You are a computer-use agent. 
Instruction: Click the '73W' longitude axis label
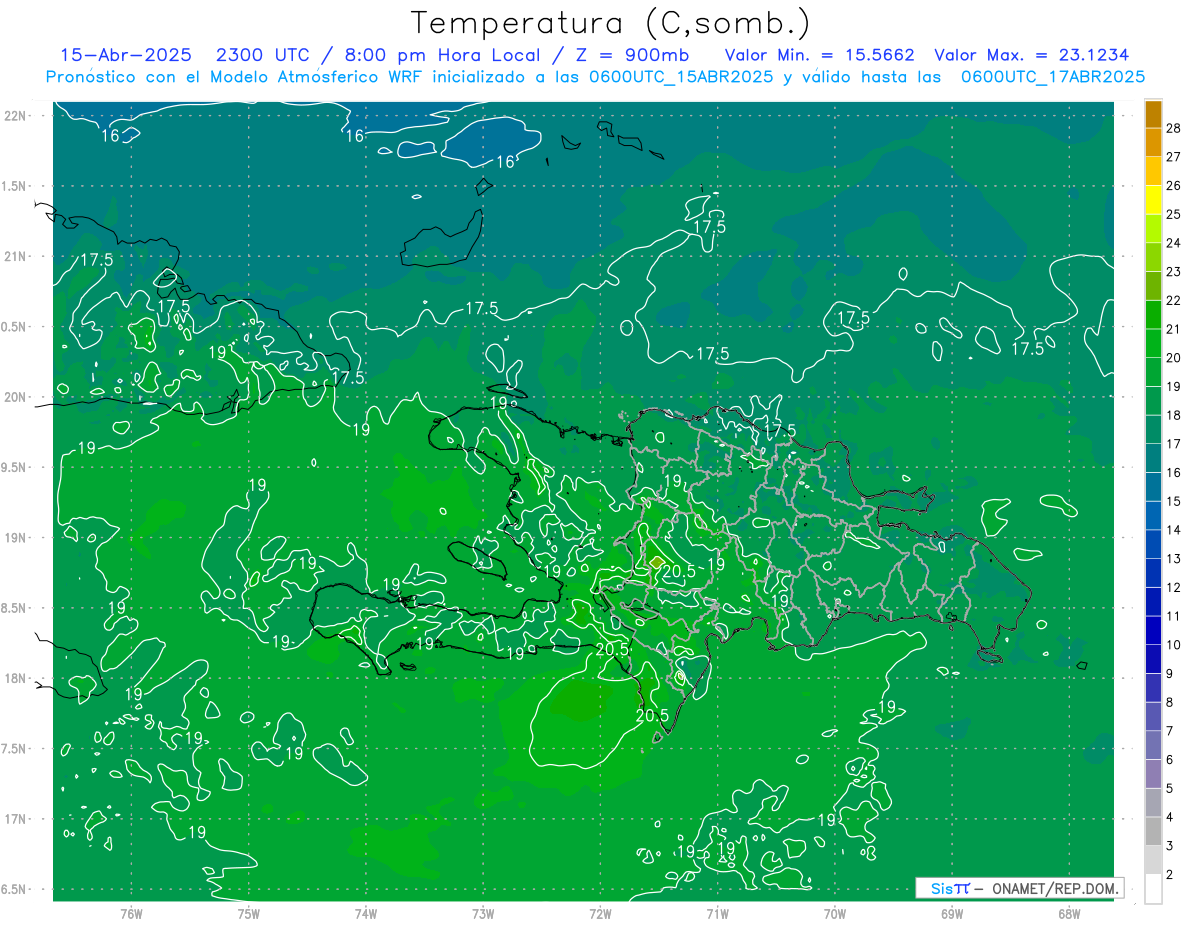click(x=483, y=915)
